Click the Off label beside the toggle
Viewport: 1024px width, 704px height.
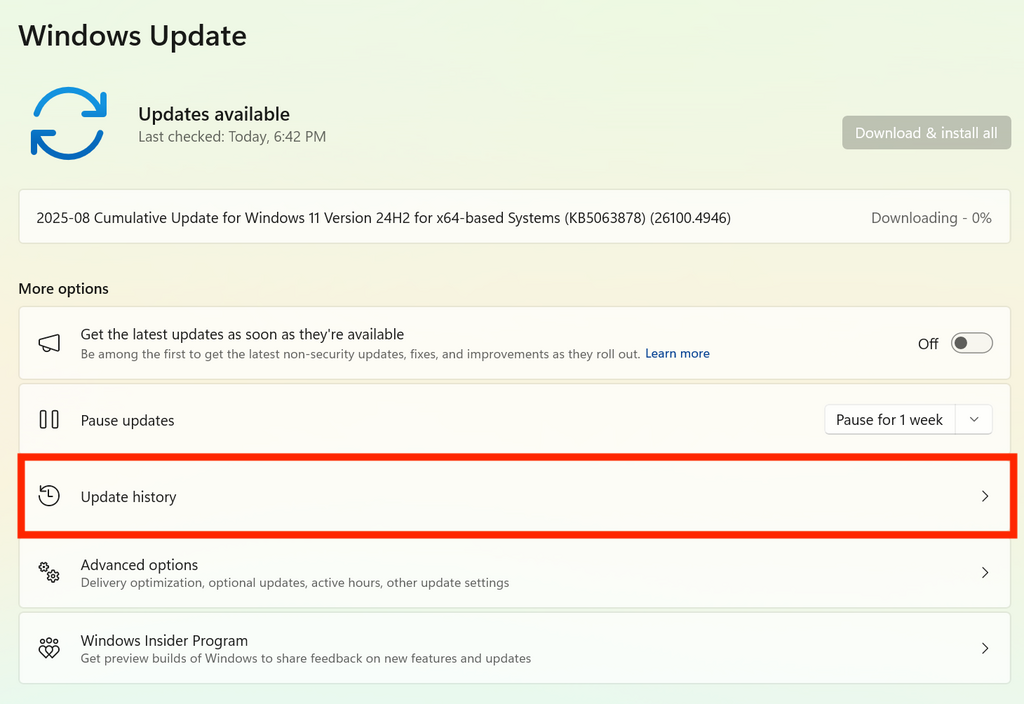(928, 344)
